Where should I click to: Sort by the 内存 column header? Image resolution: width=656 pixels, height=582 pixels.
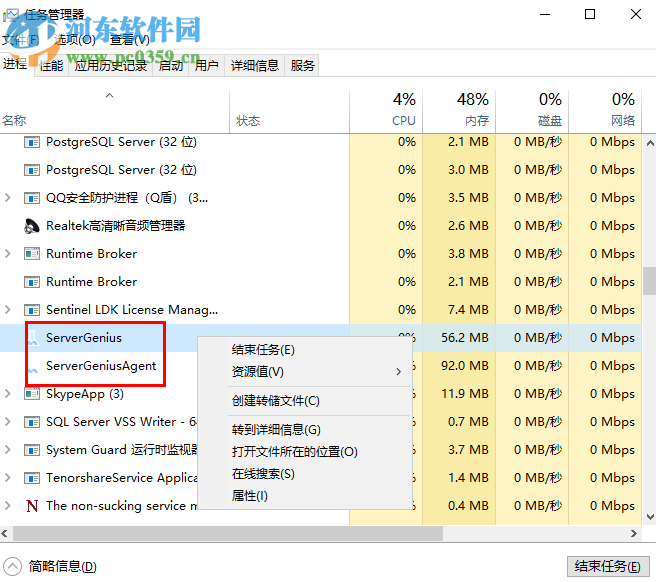tap(459, 111)
